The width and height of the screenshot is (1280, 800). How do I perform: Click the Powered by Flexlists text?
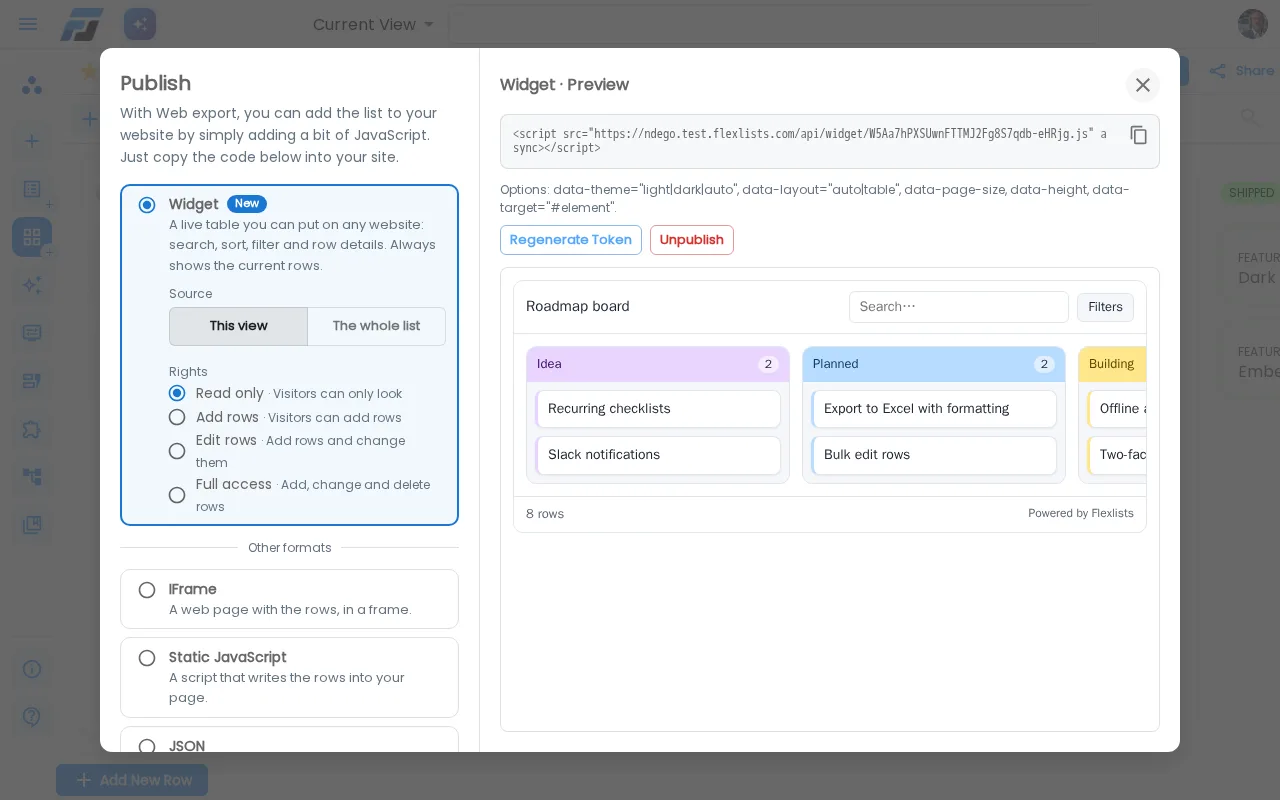point(1081,513)
